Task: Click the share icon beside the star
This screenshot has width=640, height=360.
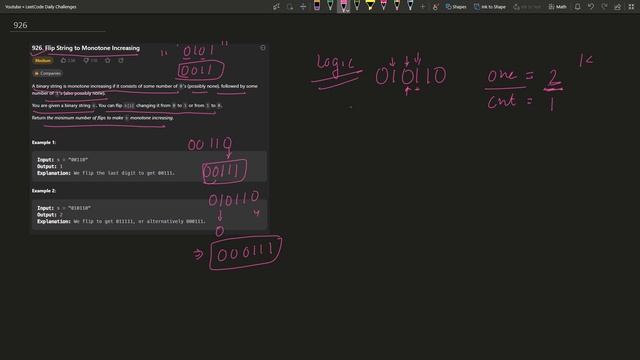Action: tap(121, 60)
